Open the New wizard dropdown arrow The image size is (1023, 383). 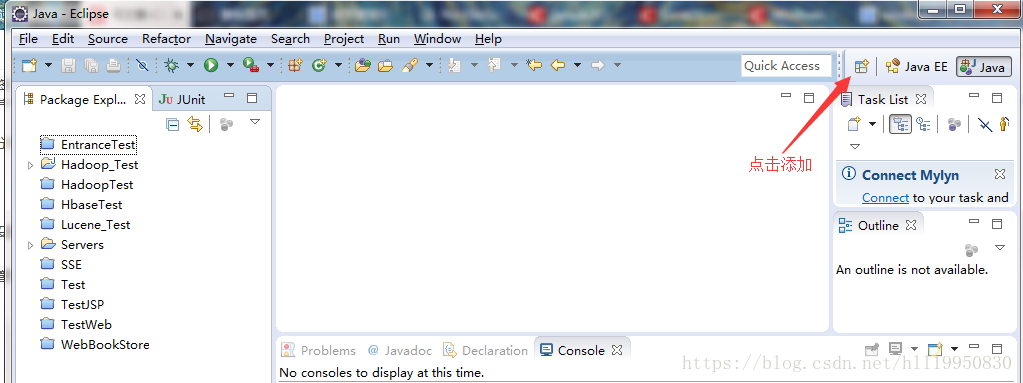48,65
